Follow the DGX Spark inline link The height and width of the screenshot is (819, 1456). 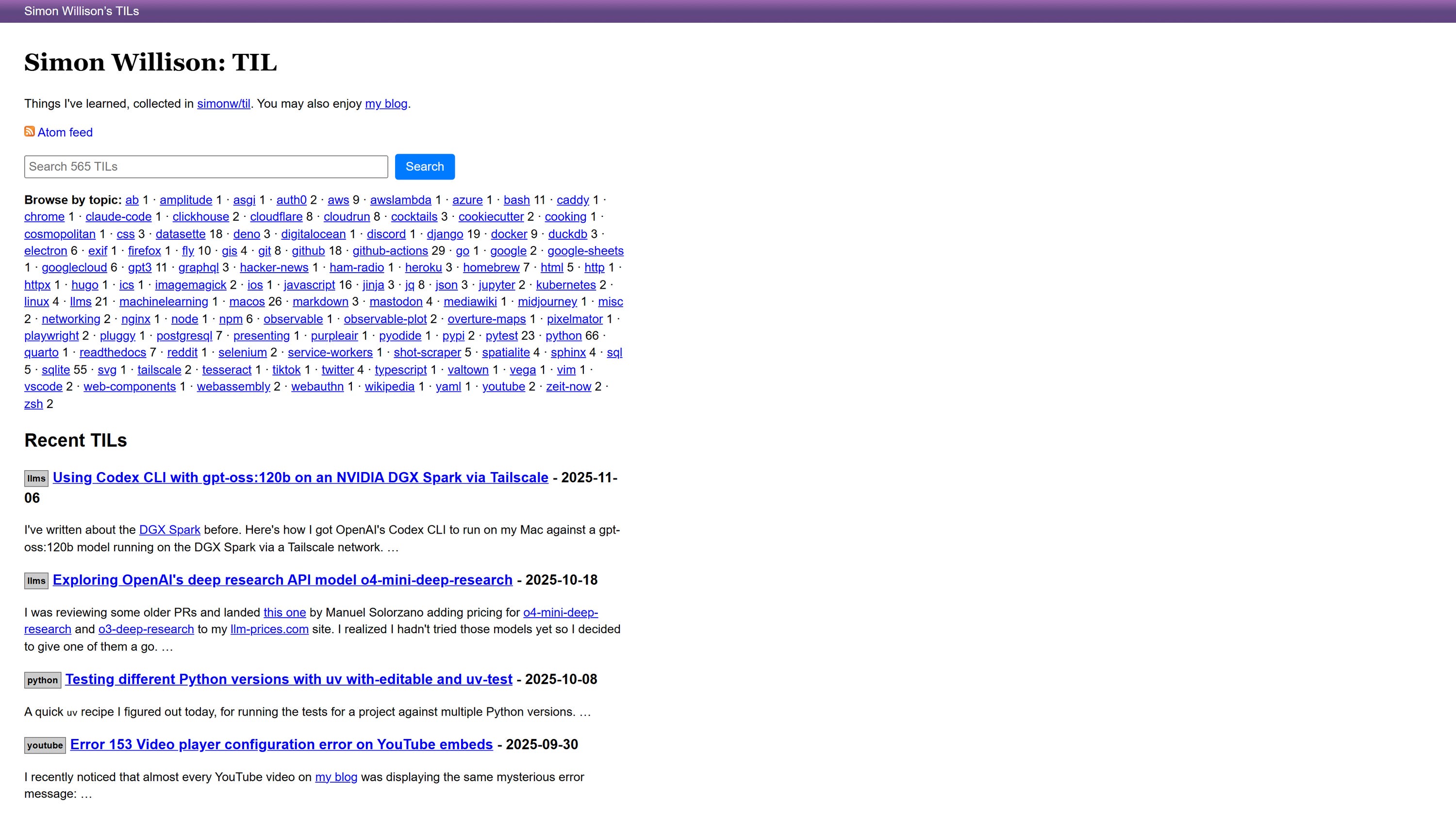tap(169, 530)
